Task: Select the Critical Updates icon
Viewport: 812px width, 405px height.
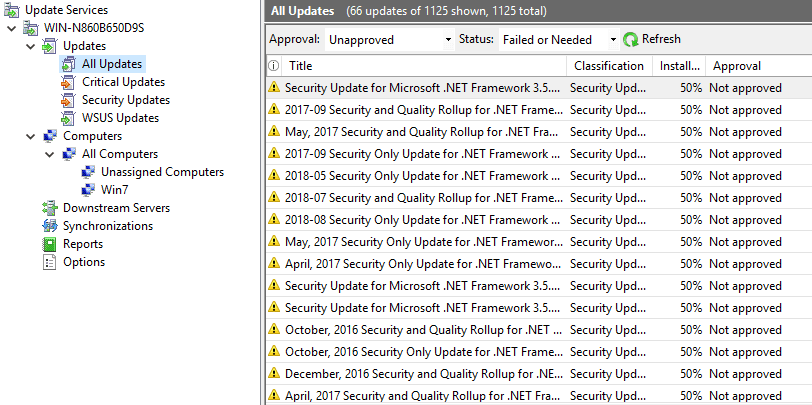Action: pos(68,82)
